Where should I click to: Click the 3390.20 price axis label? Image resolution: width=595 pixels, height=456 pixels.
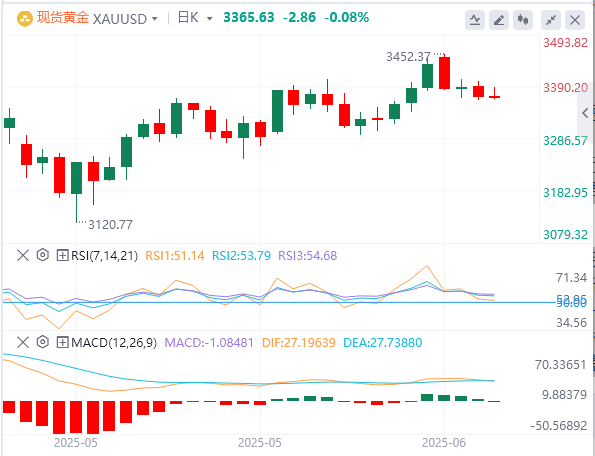(565, 88)
